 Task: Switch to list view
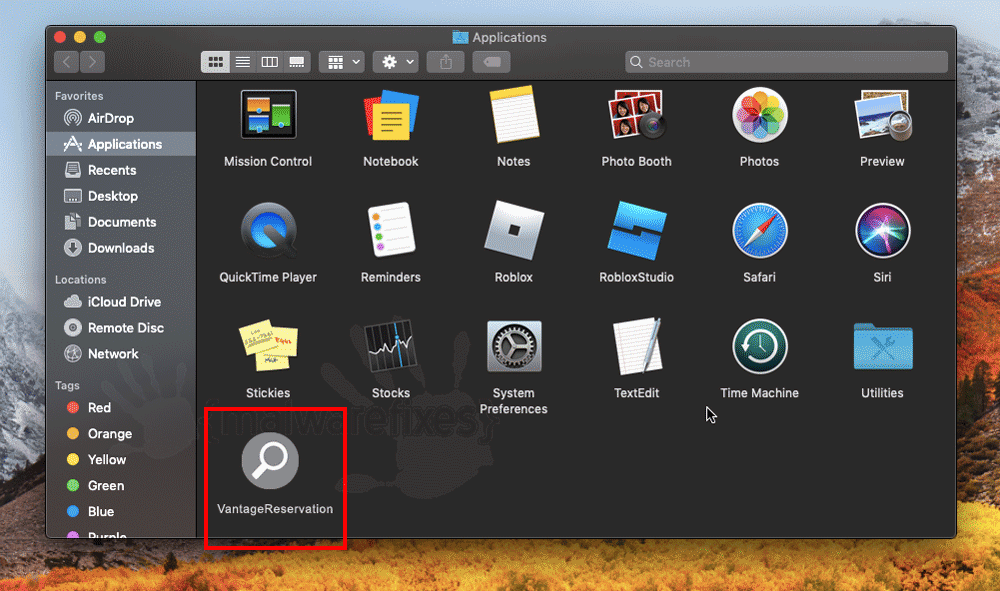(x=243, y=62)
